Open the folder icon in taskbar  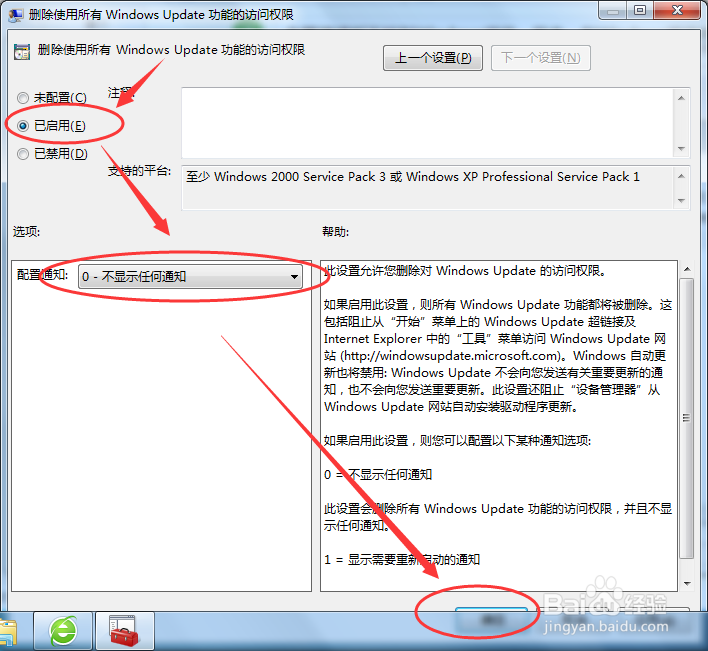(8, 632)
